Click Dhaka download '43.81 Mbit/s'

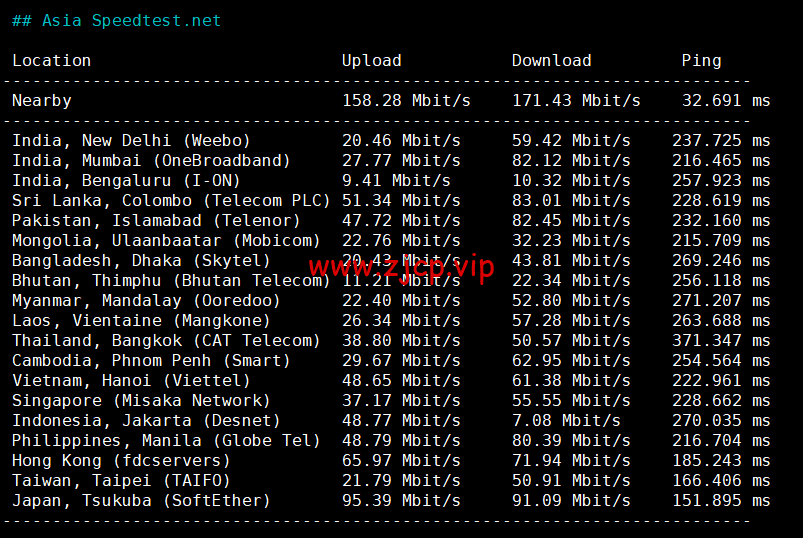(571, 260)
